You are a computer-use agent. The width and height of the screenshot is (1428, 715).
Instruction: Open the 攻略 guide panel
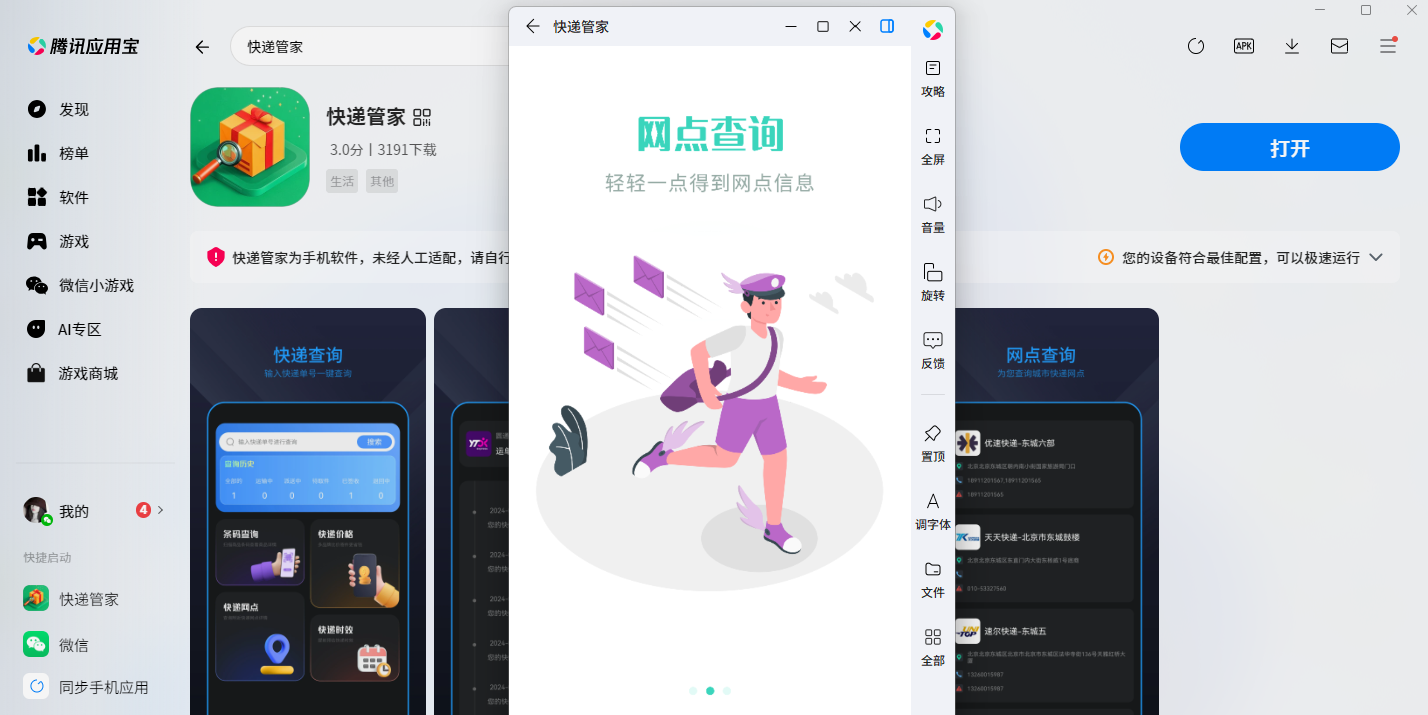[x=932, y=78]
